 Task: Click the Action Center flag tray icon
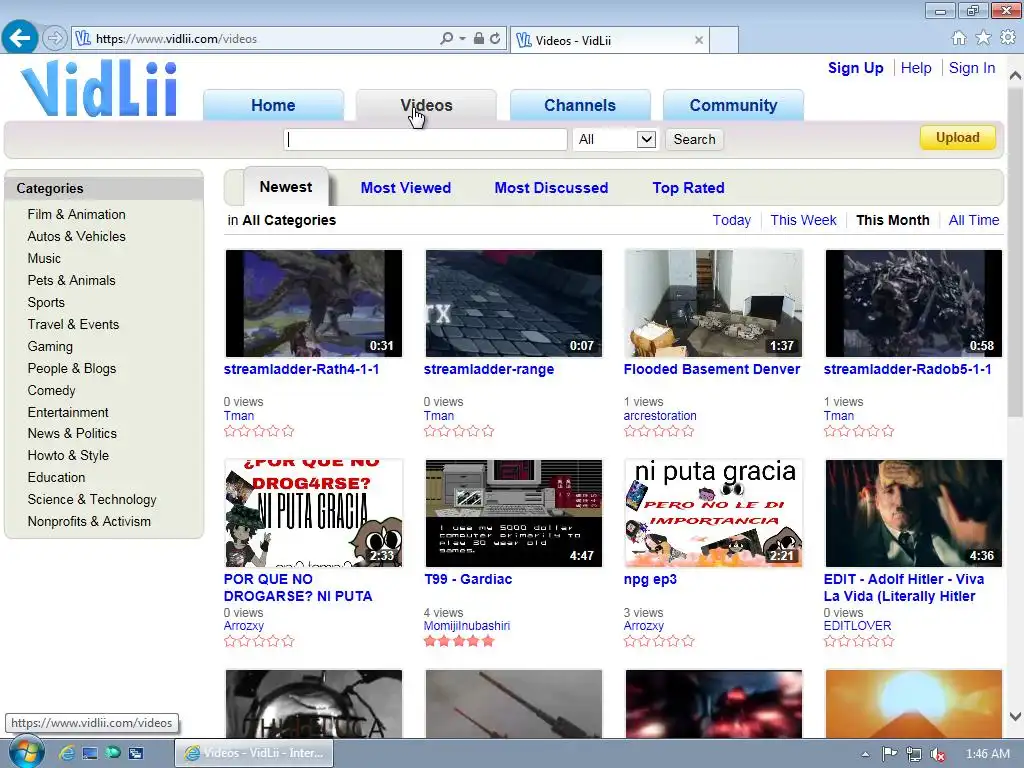pos(889,754)
